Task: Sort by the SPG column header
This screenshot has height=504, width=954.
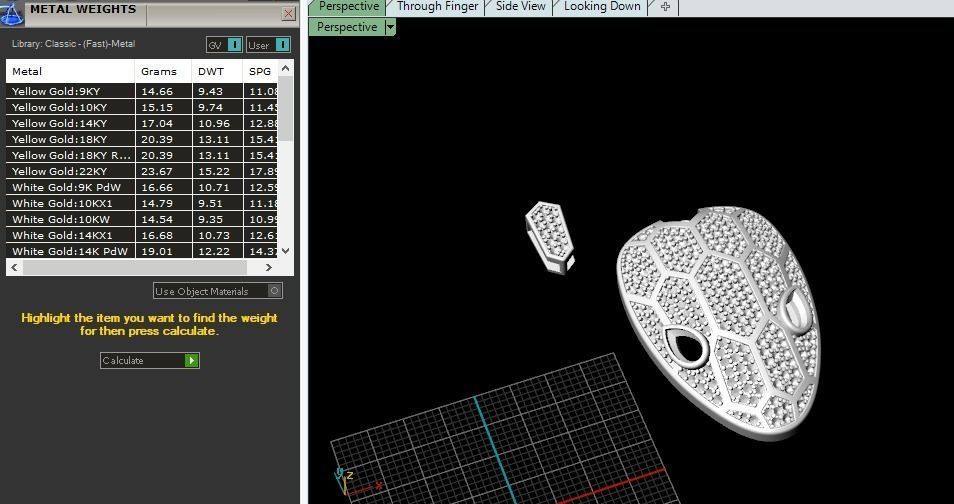Action: [260, 71]
